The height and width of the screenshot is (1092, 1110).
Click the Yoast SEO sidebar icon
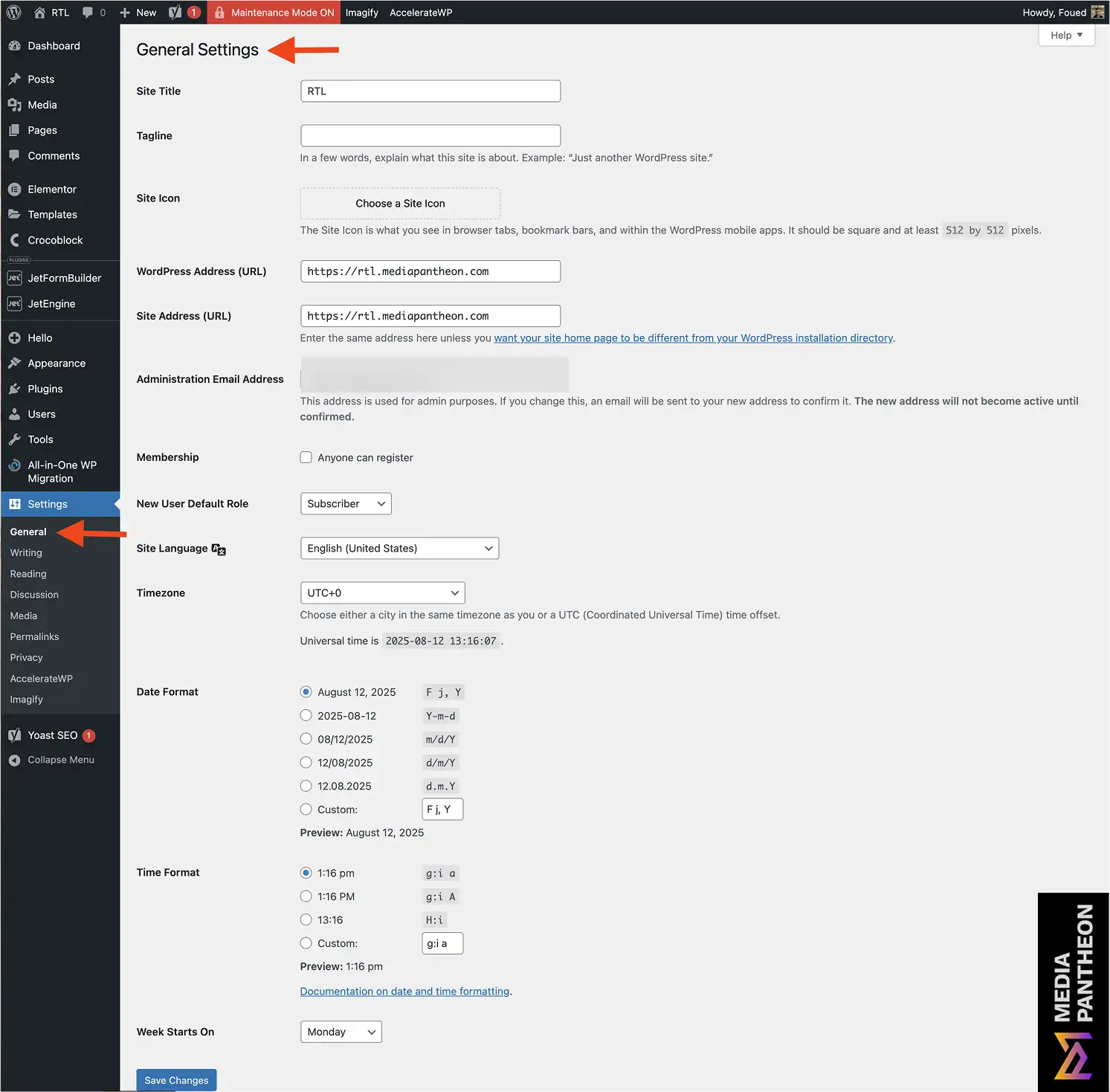(14, 735)
